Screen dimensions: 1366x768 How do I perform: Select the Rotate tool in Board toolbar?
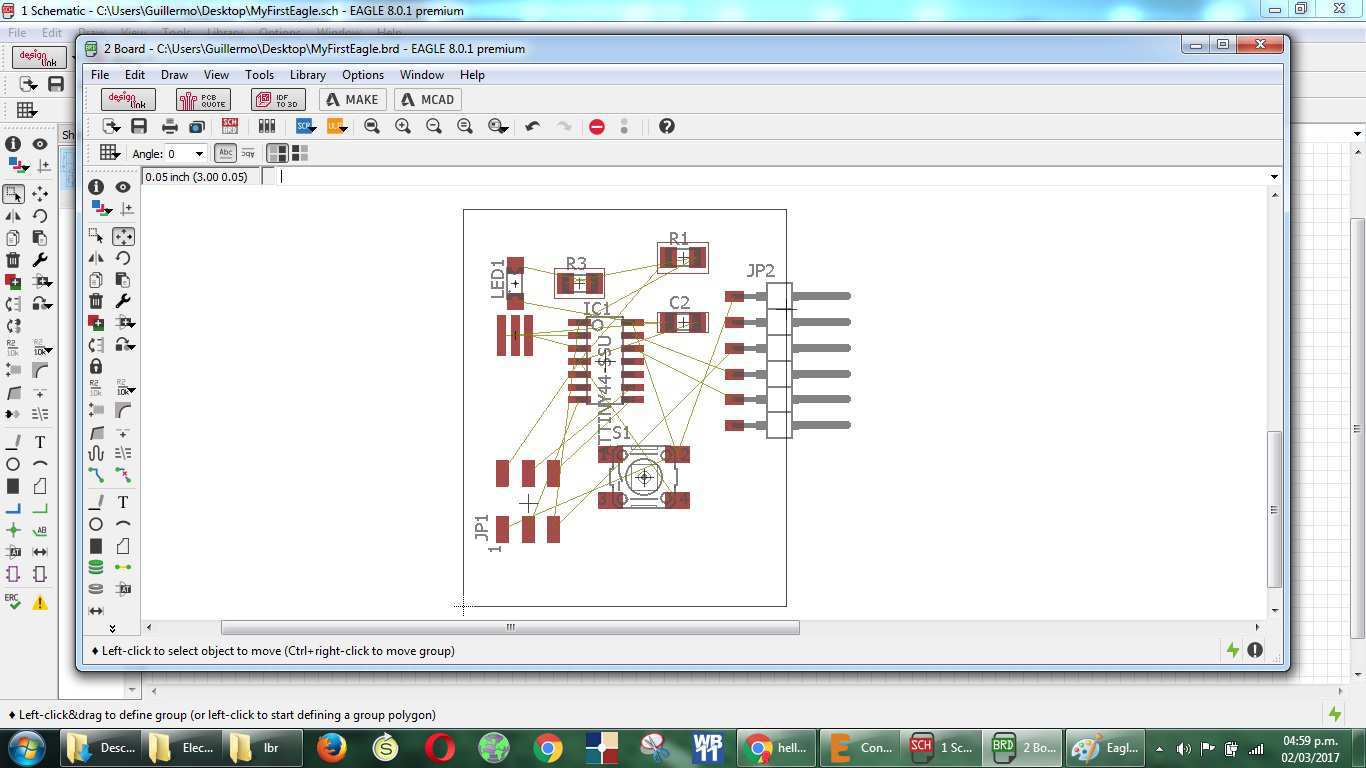(123, 258)
